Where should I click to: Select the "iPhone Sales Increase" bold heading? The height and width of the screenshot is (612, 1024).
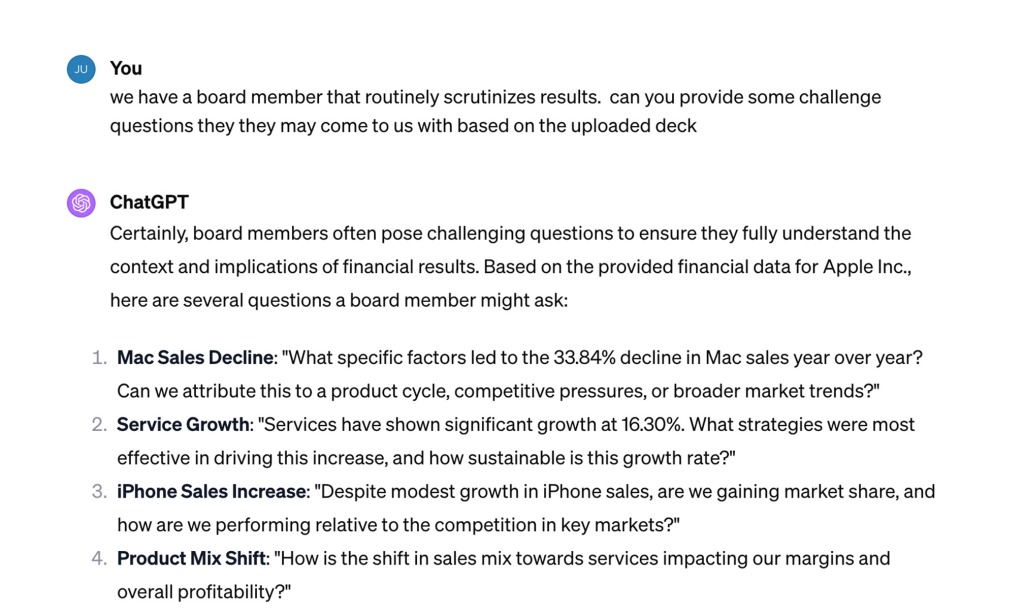tap(211, 491)
